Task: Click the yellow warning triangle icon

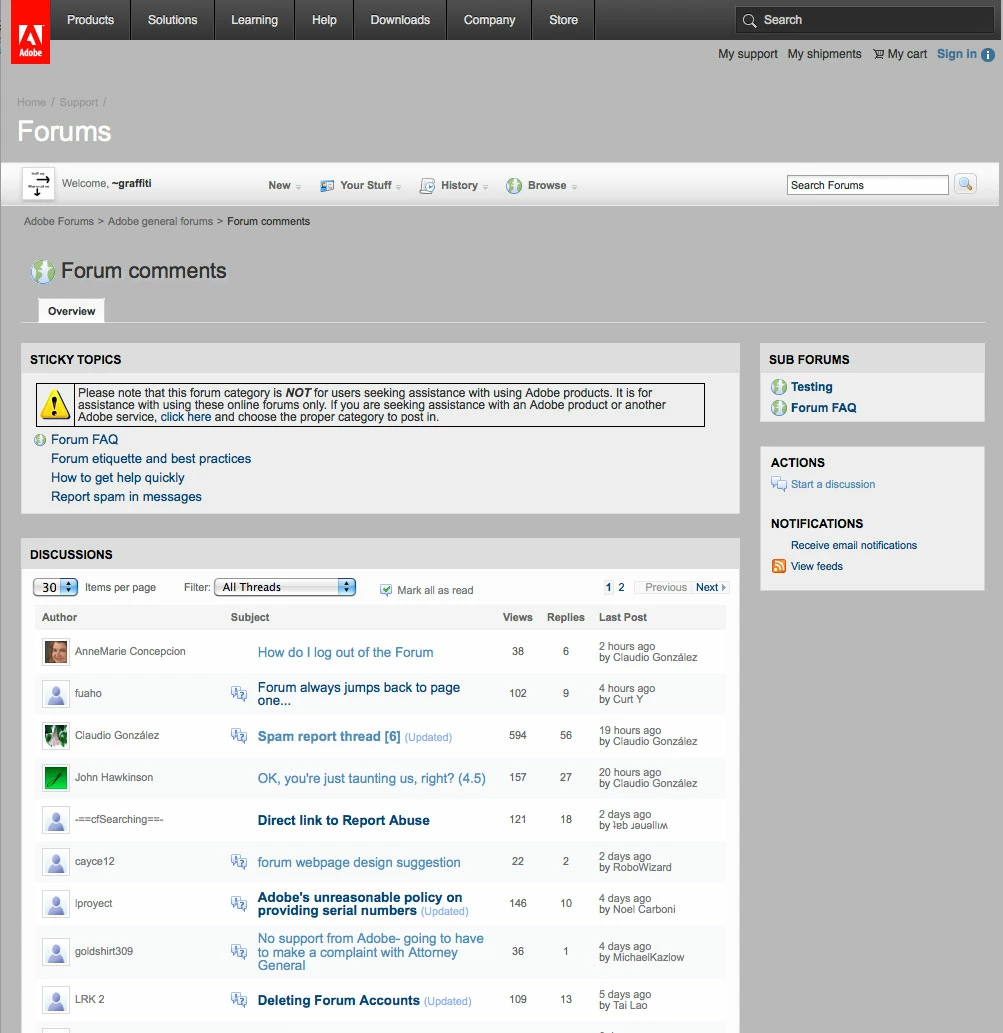Action: click(55, 405)
